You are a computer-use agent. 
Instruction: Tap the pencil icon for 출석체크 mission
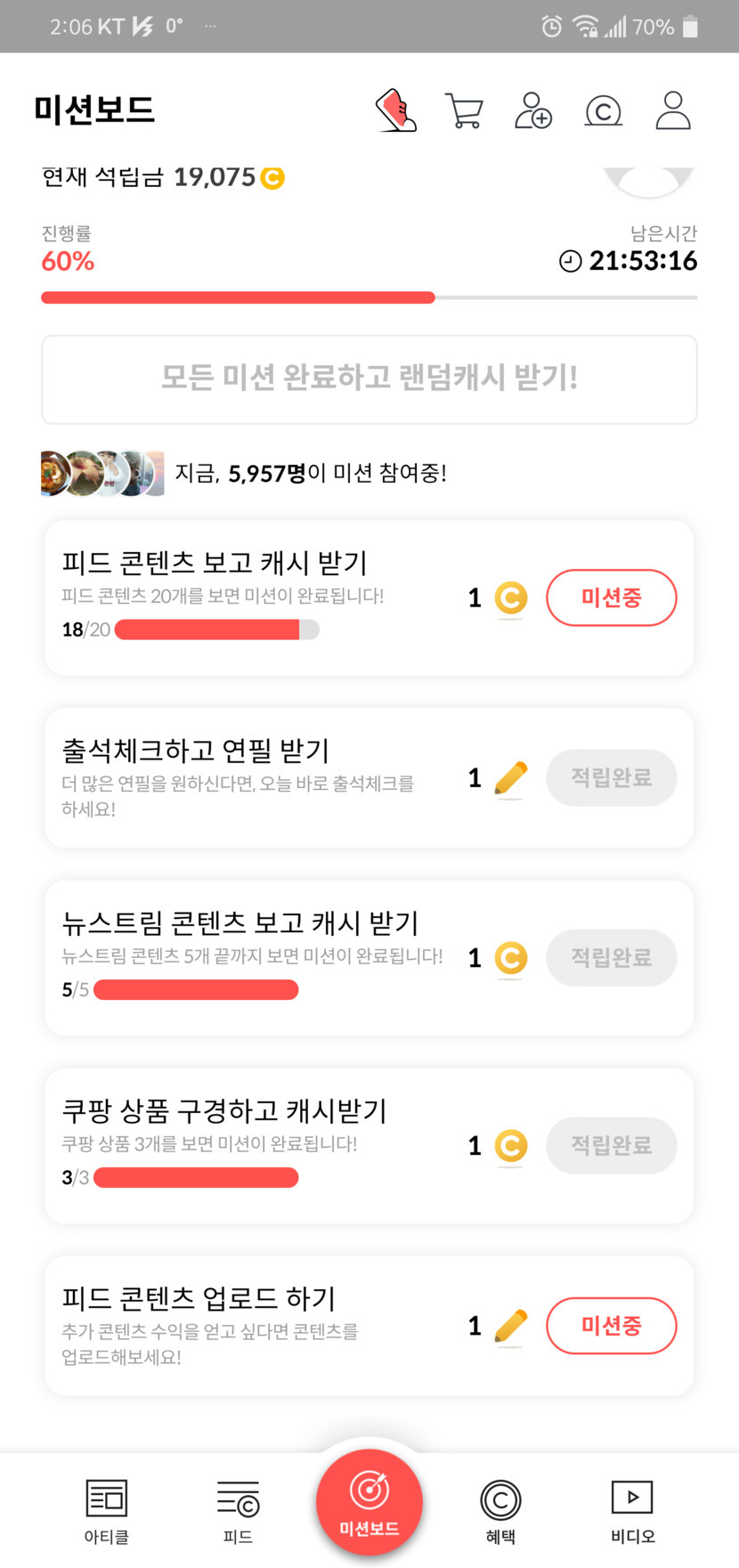[x=510, y=779]
